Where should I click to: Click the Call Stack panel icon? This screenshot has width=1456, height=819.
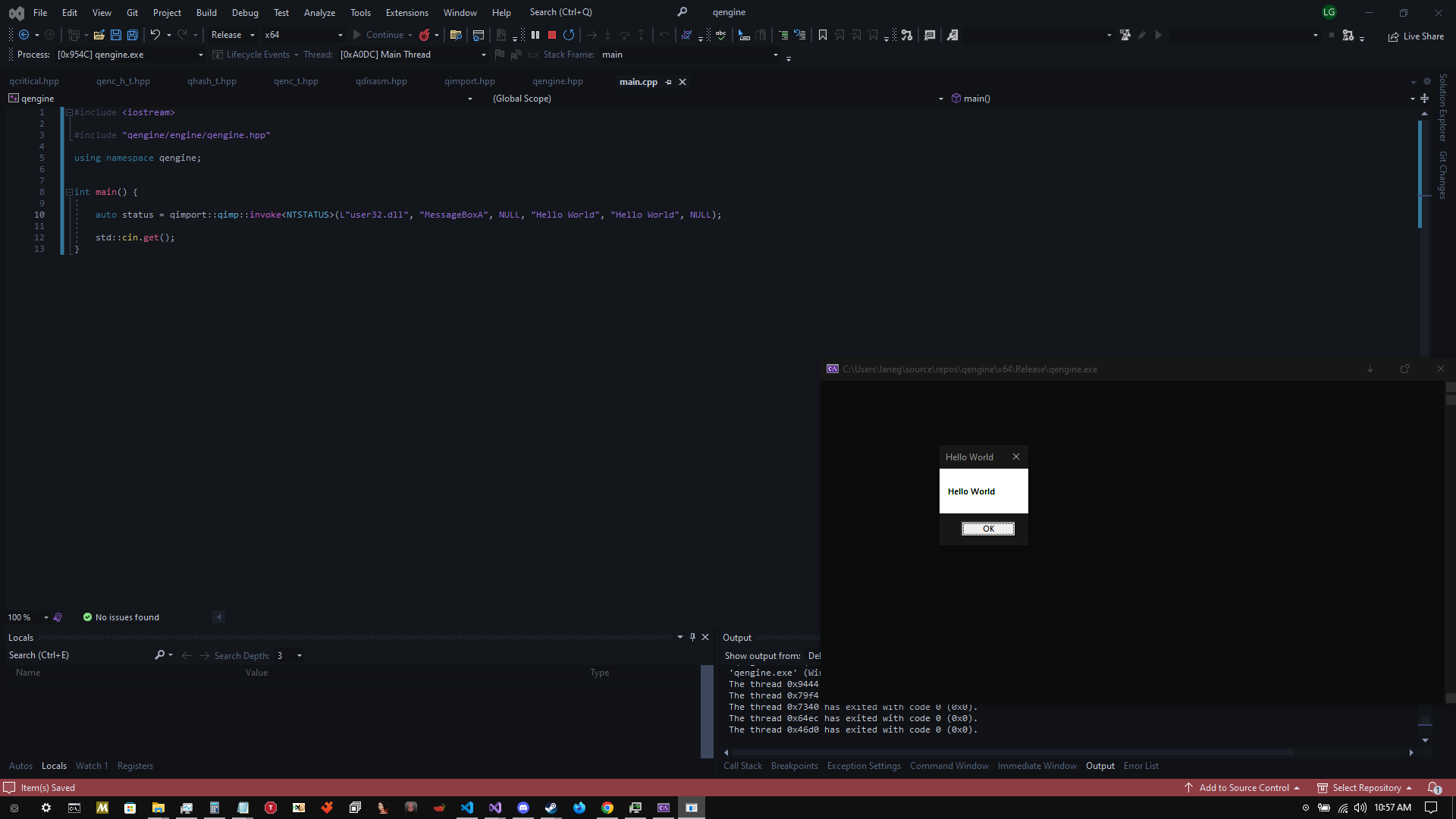(x=743, y=765)
